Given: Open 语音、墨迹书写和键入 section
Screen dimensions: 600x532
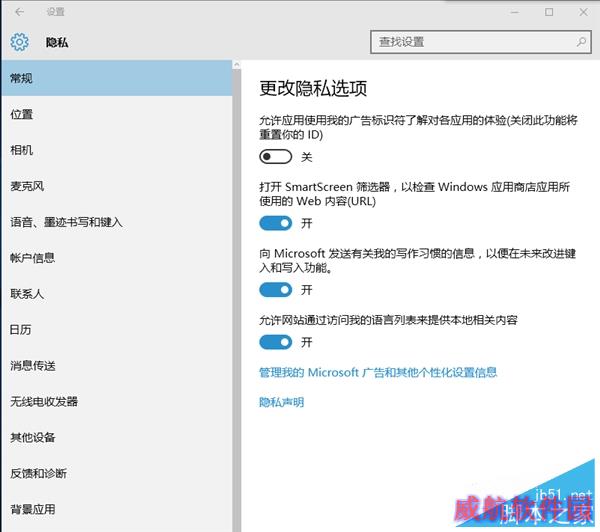Looking at the screenshot, I should [x=117, y=222].
